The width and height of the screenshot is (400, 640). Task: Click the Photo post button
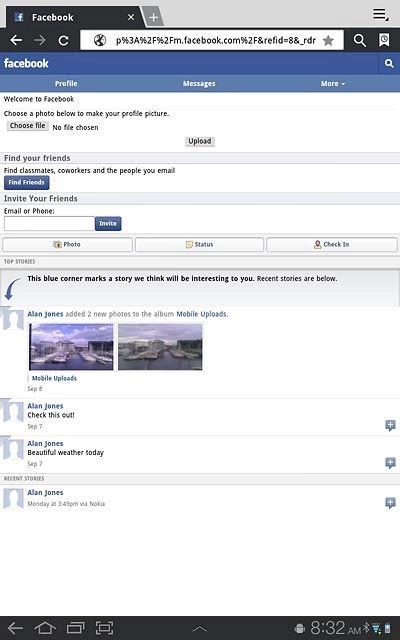pos(67,244)
